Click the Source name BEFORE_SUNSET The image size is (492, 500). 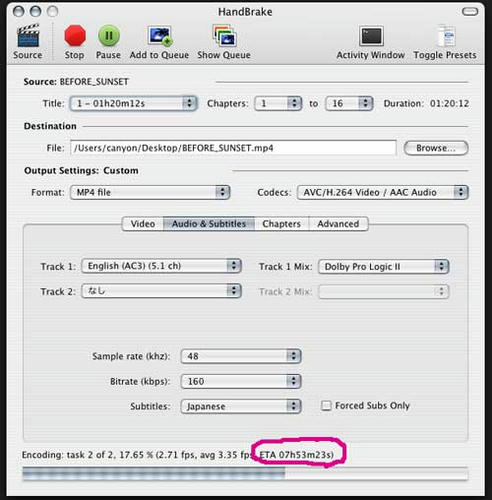click(94, 82)
